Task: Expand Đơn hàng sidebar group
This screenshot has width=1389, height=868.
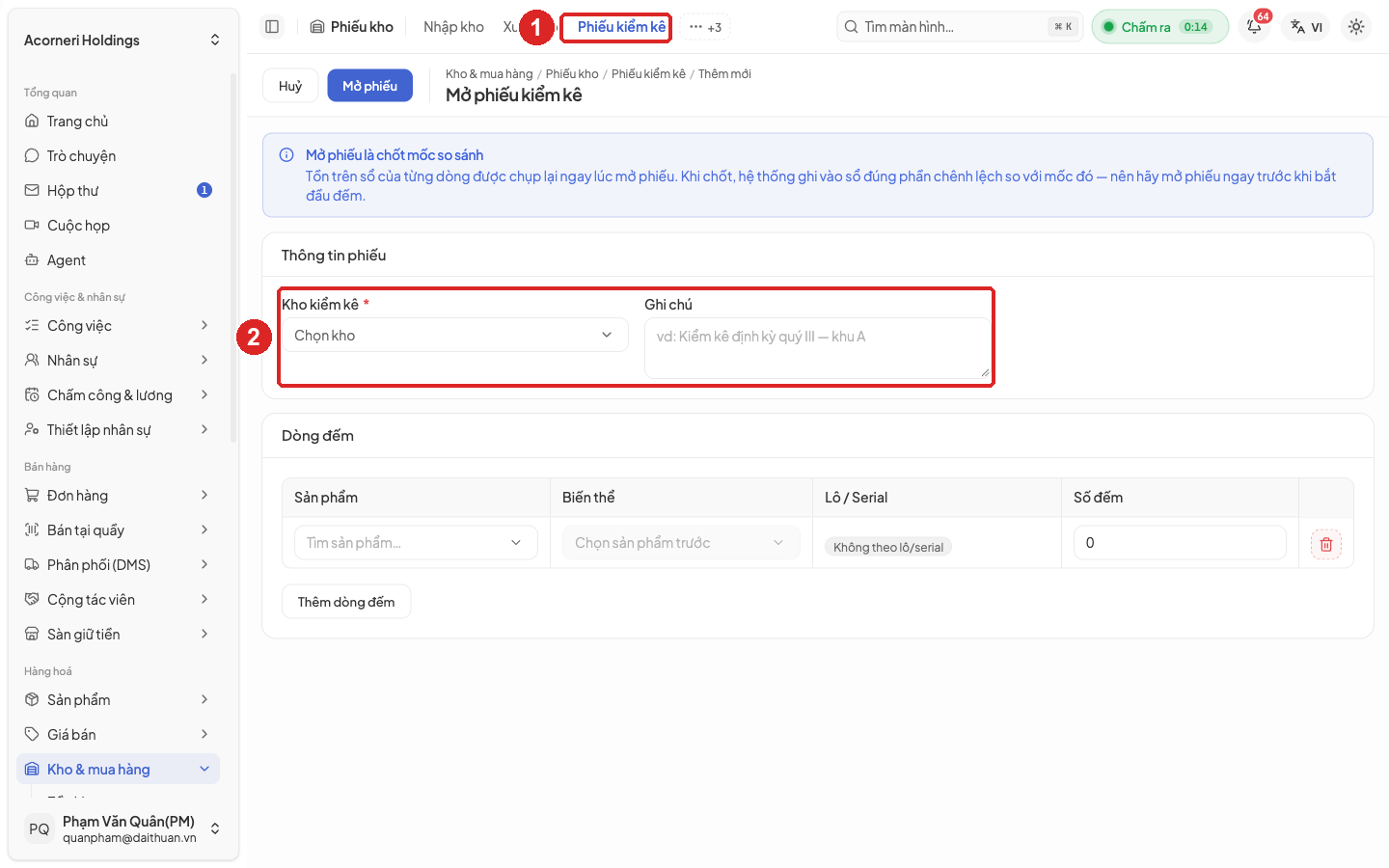Action: coord(119,496)
